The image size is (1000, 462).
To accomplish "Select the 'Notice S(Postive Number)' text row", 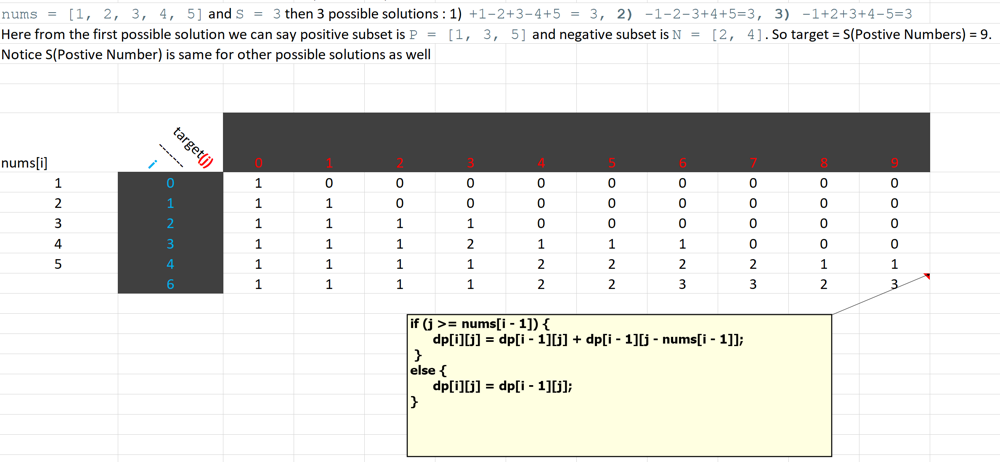I will [215, 54].
